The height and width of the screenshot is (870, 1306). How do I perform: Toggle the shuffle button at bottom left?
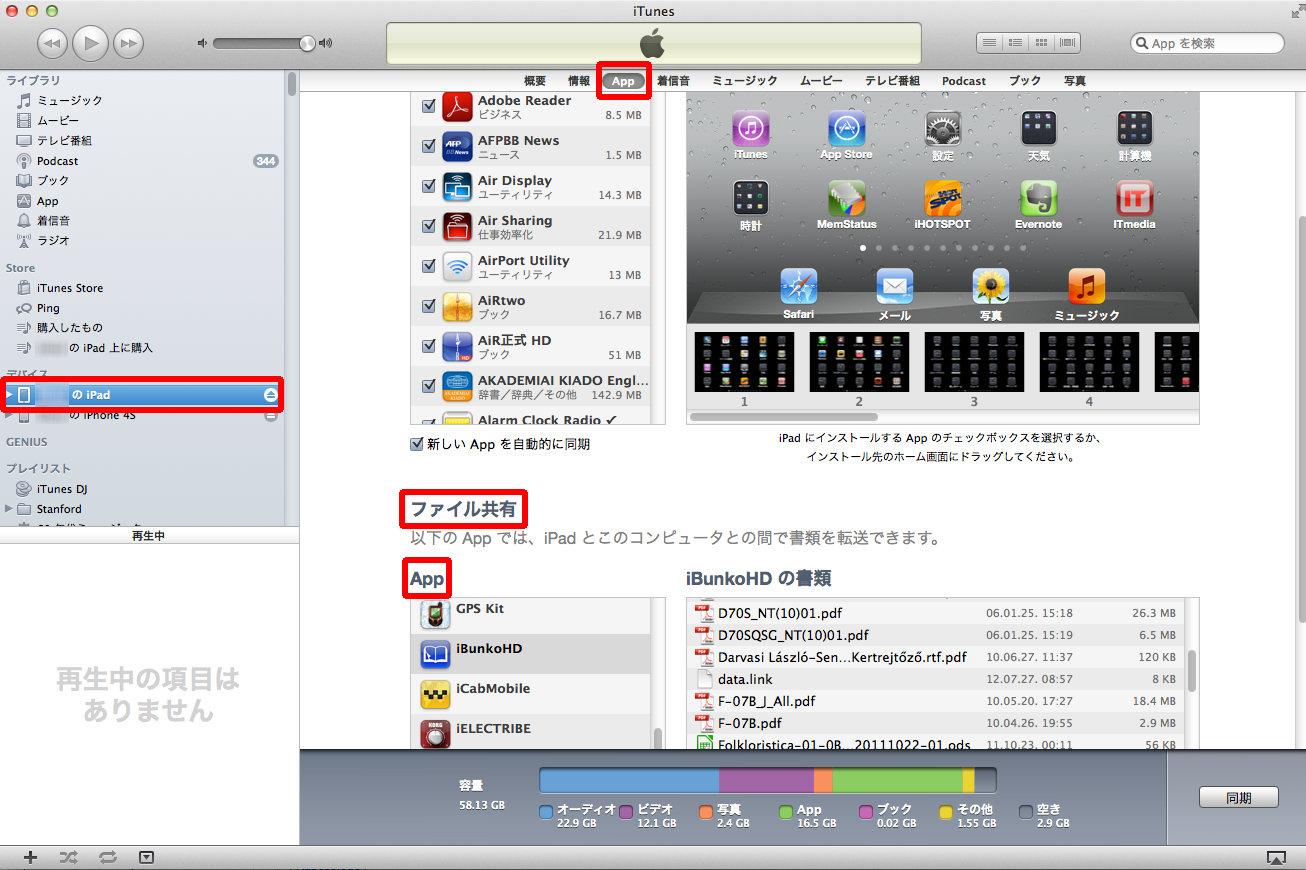68,857
